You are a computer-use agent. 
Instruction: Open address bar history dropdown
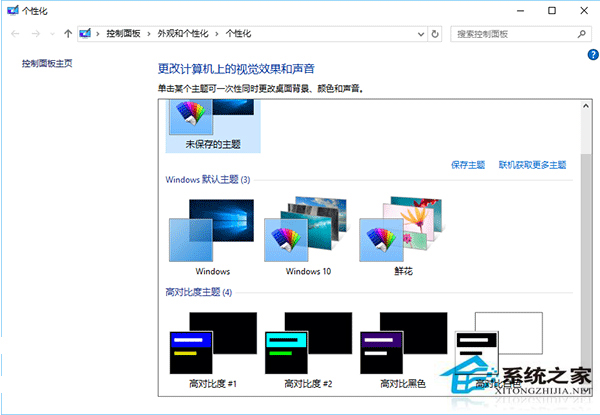point(421,34)
